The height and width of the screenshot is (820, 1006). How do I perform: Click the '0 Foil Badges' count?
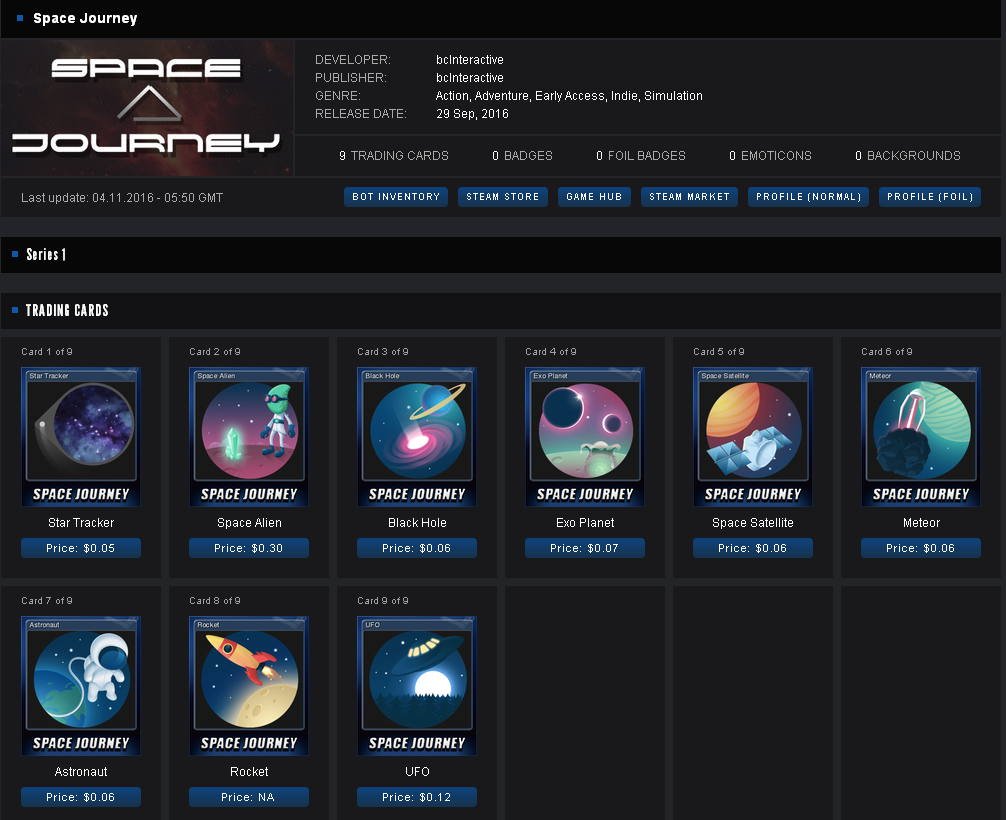click(x=641, y=156)
